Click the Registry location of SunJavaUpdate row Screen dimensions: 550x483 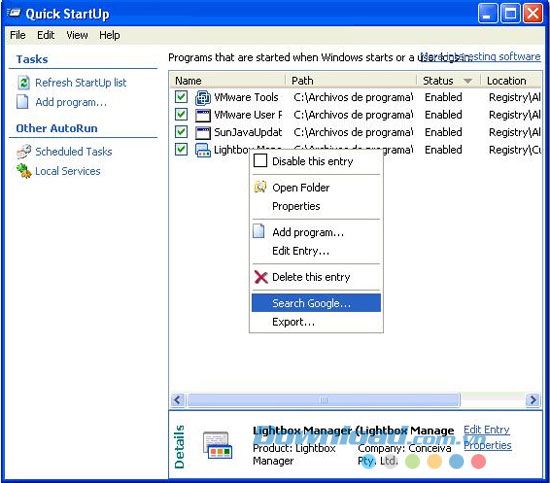[x=515, y=132]
